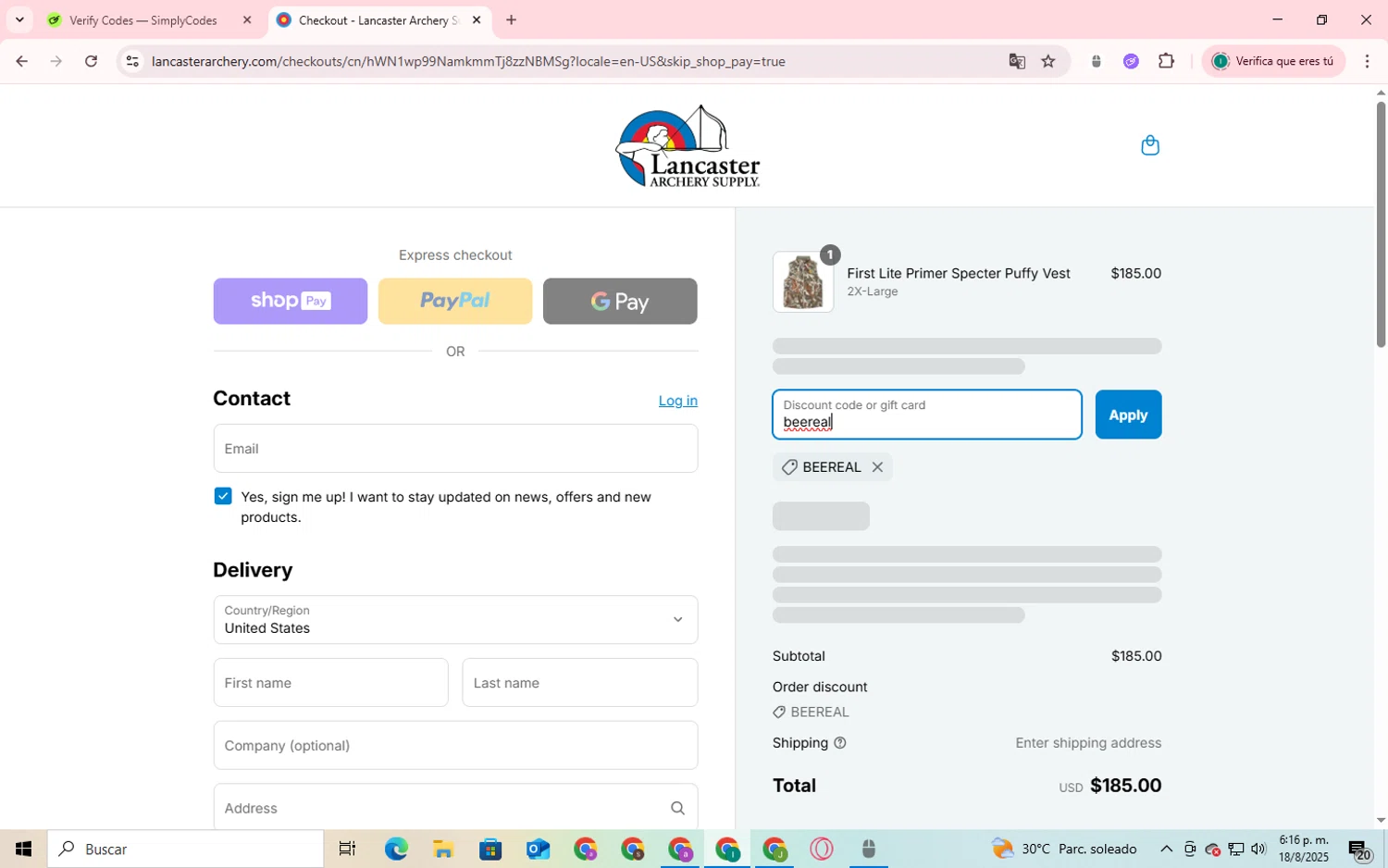Click the discount code or gift card field
The image size is (1388, 868).
pyautogui.click(x=927, y=415)
